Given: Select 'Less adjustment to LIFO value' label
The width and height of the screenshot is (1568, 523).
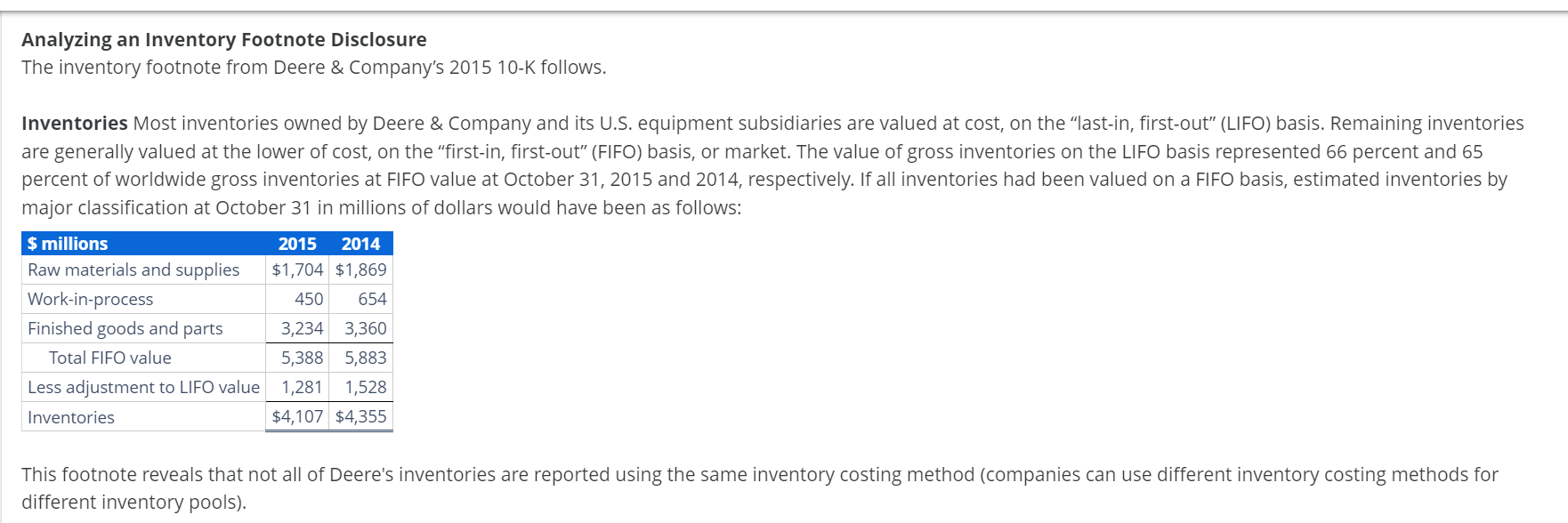Looking at the screenshot, I should (x=144, y=387).
